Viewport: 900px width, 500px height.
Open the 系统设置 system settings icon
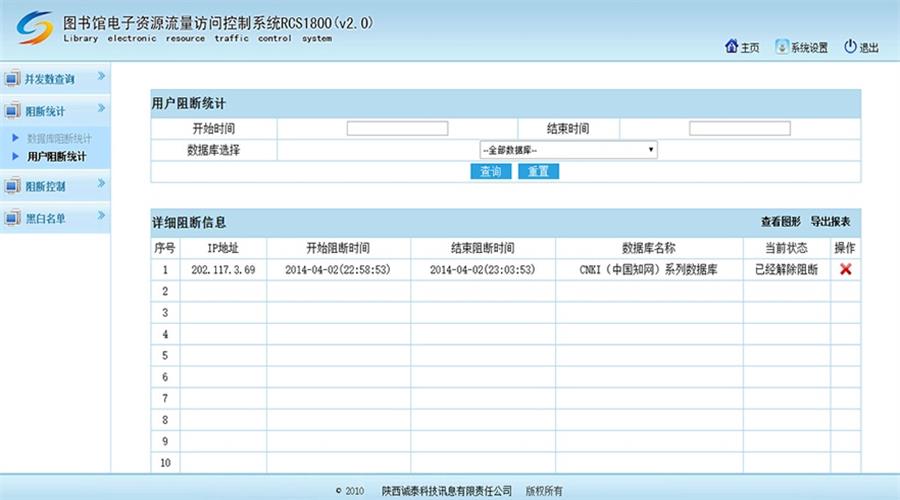pos(781,46)
